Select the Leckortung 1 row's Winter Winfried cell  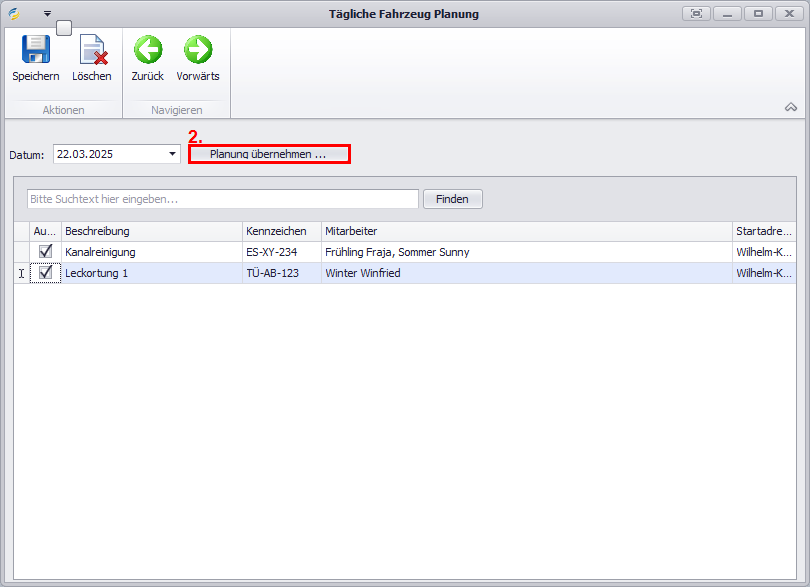(x=526, y=273)
